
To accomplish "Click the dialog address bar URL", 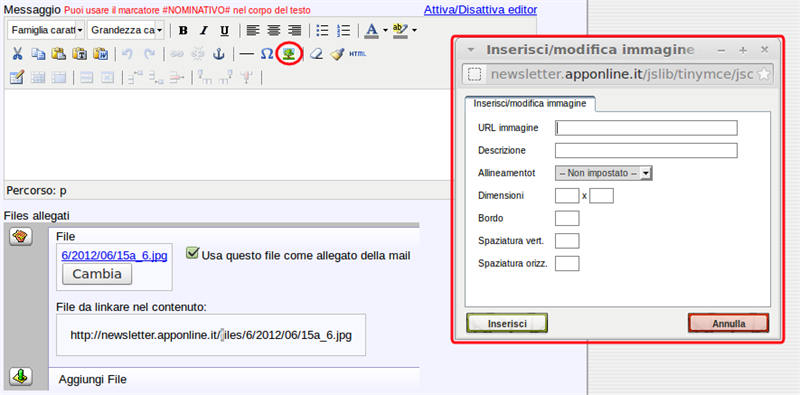I will 622,75.
